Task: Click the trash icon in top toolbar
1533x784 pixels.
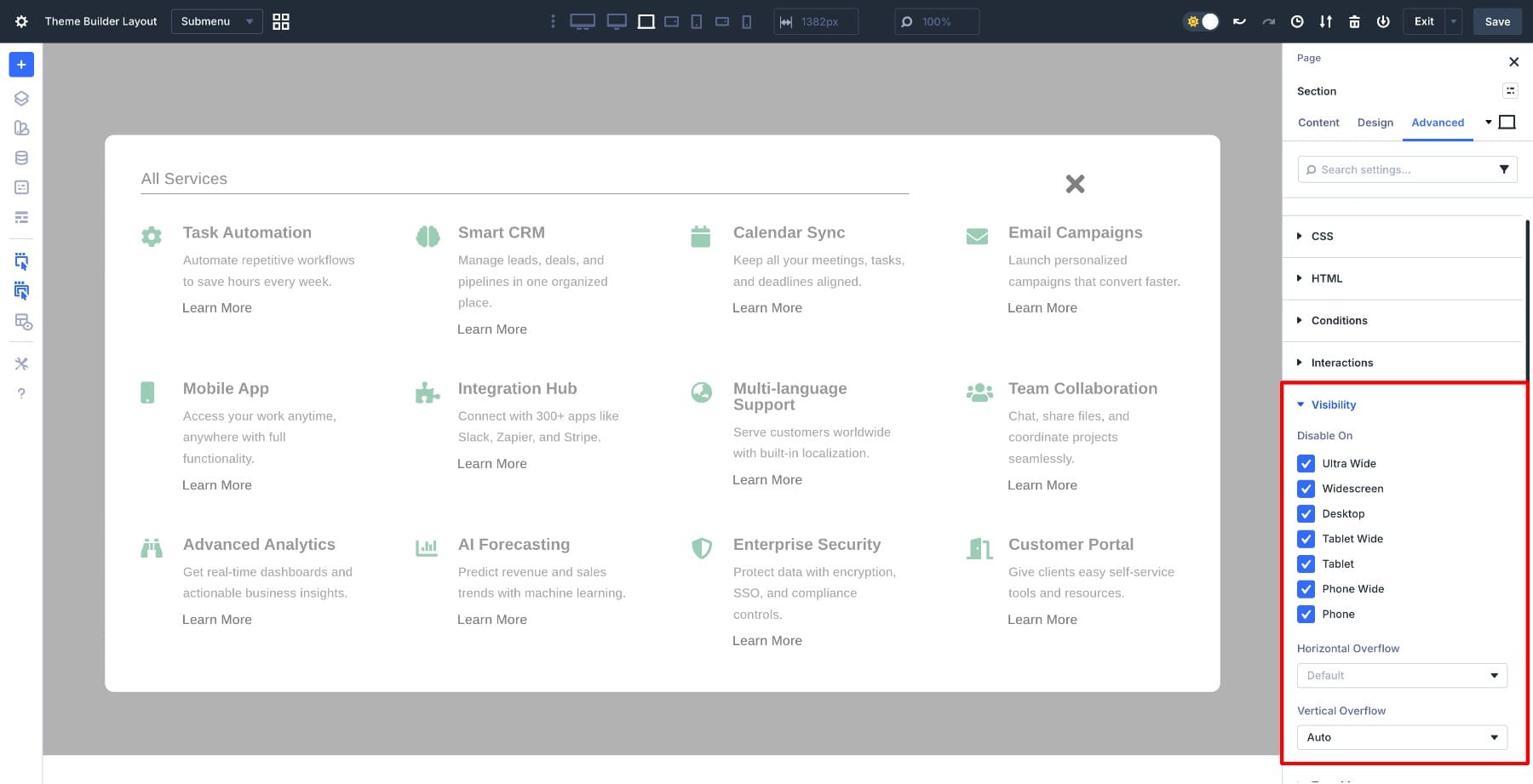Action: point(1354,21)
